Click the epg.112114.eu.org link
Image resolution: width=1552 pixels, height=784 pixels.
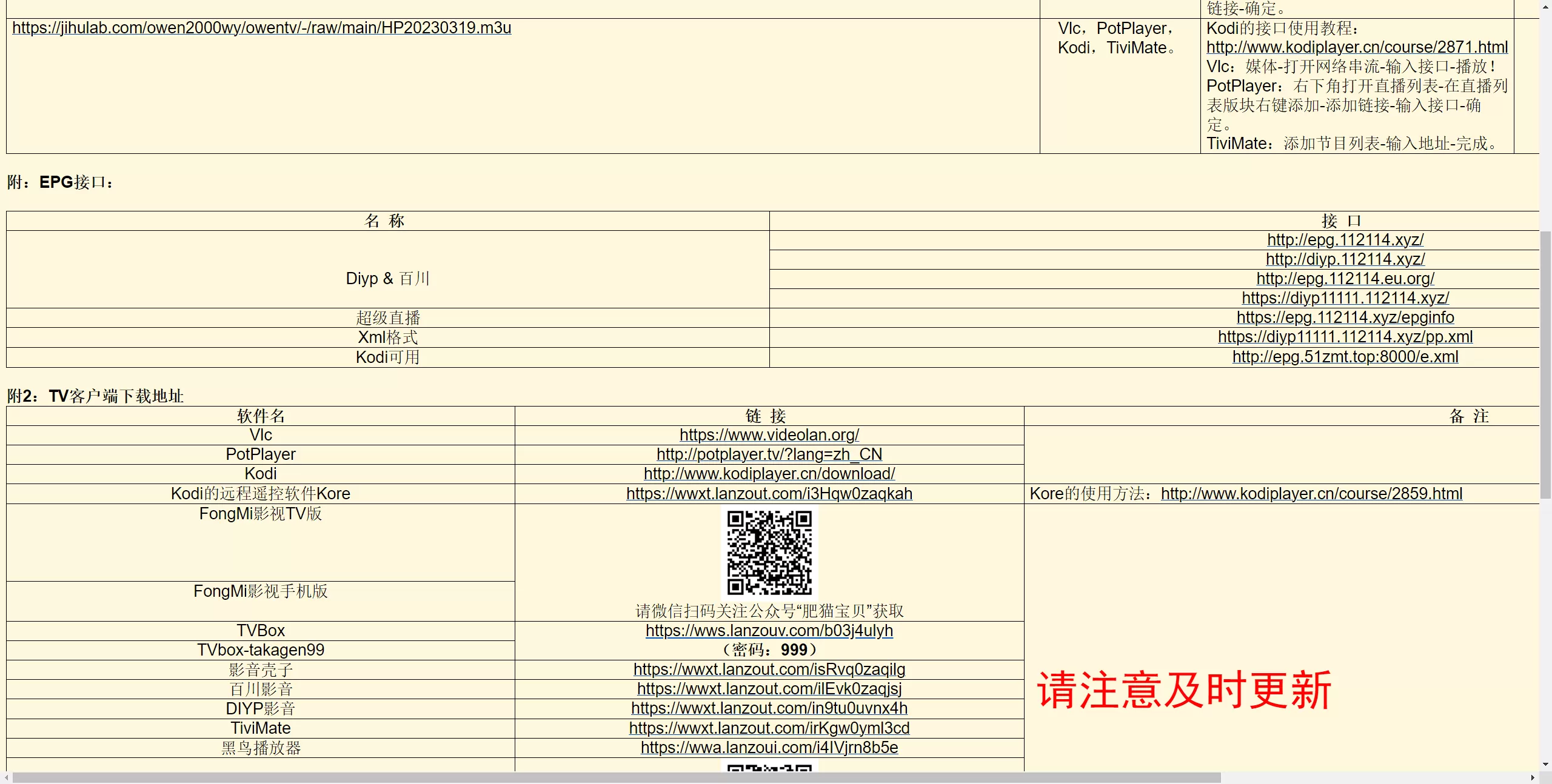[x=1345, y=279]
